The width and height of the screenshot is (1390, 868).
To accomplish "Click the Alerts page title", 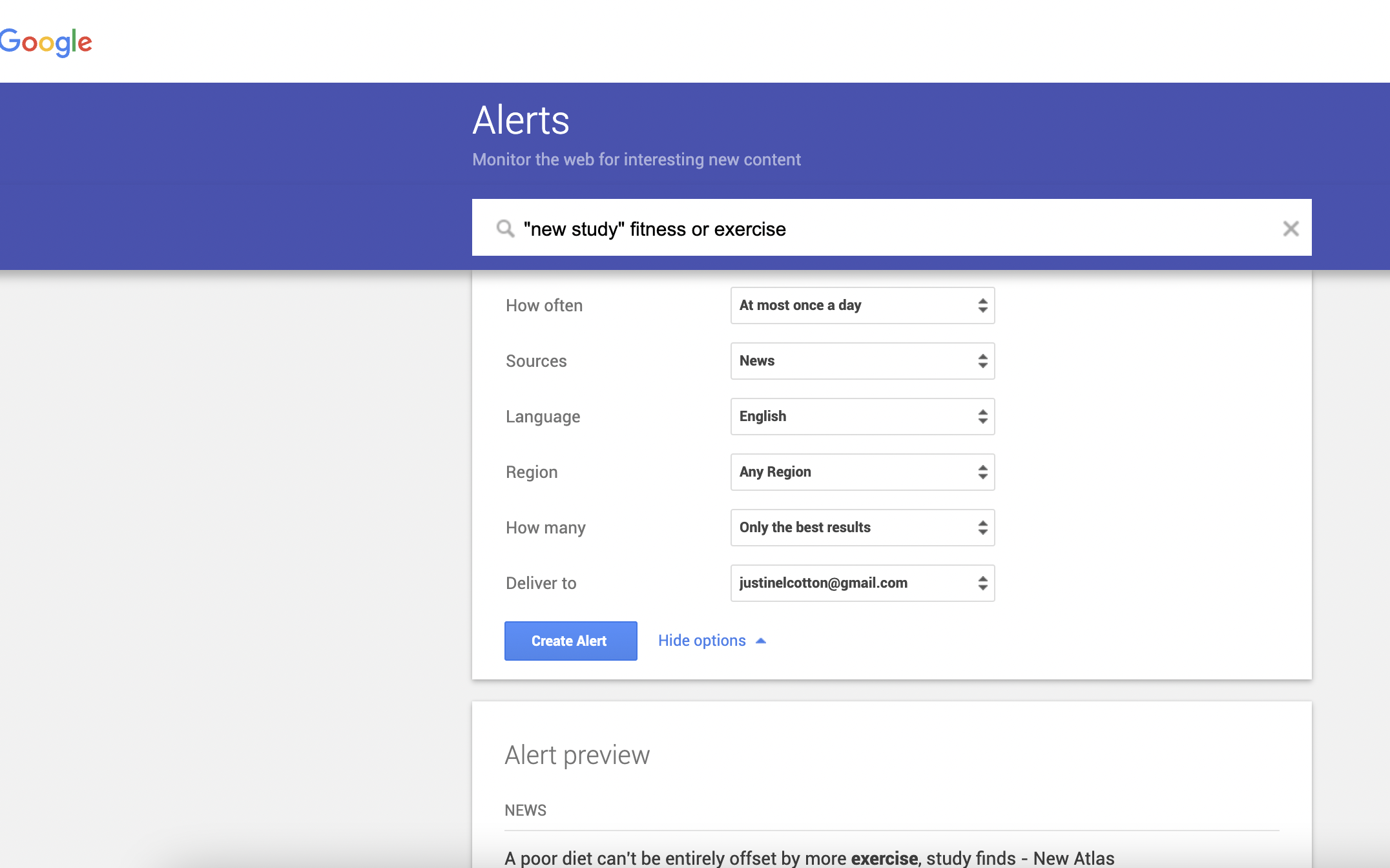I will coord(521,120).
